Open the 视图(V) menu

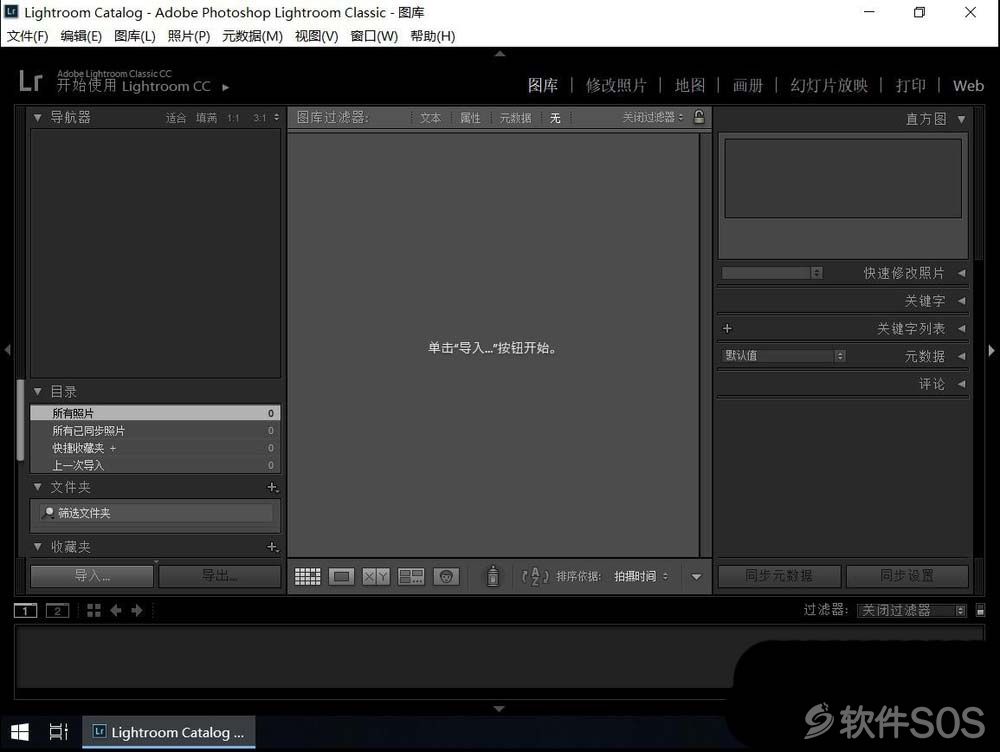(x=316, y=36)
